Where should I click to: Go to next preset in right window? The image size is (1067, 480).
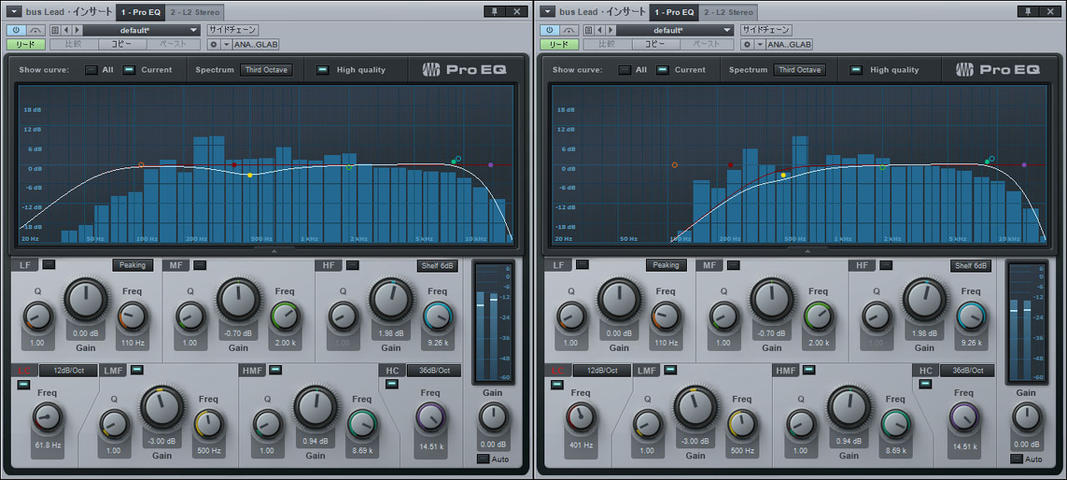pyautogui.click(x=610, y=30)
